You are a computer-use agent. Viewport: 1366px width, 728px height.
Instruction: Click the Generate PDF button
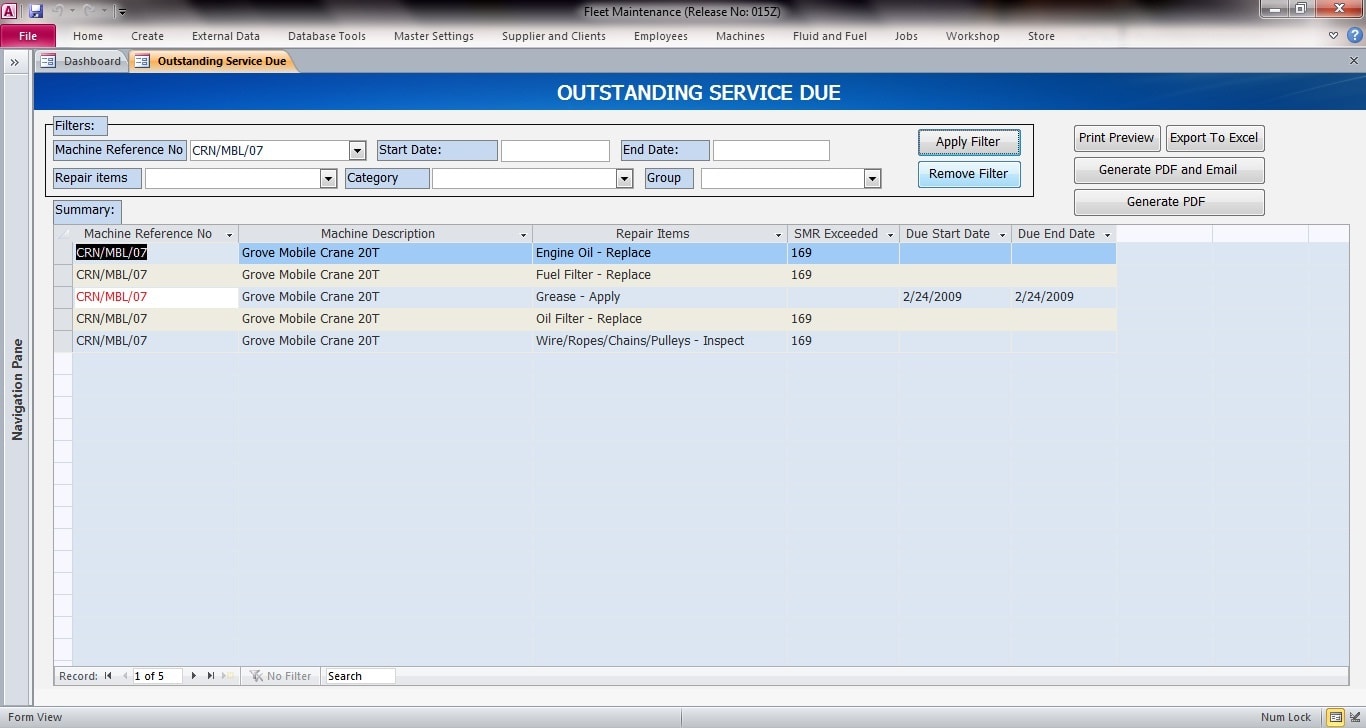(1168, 202)
